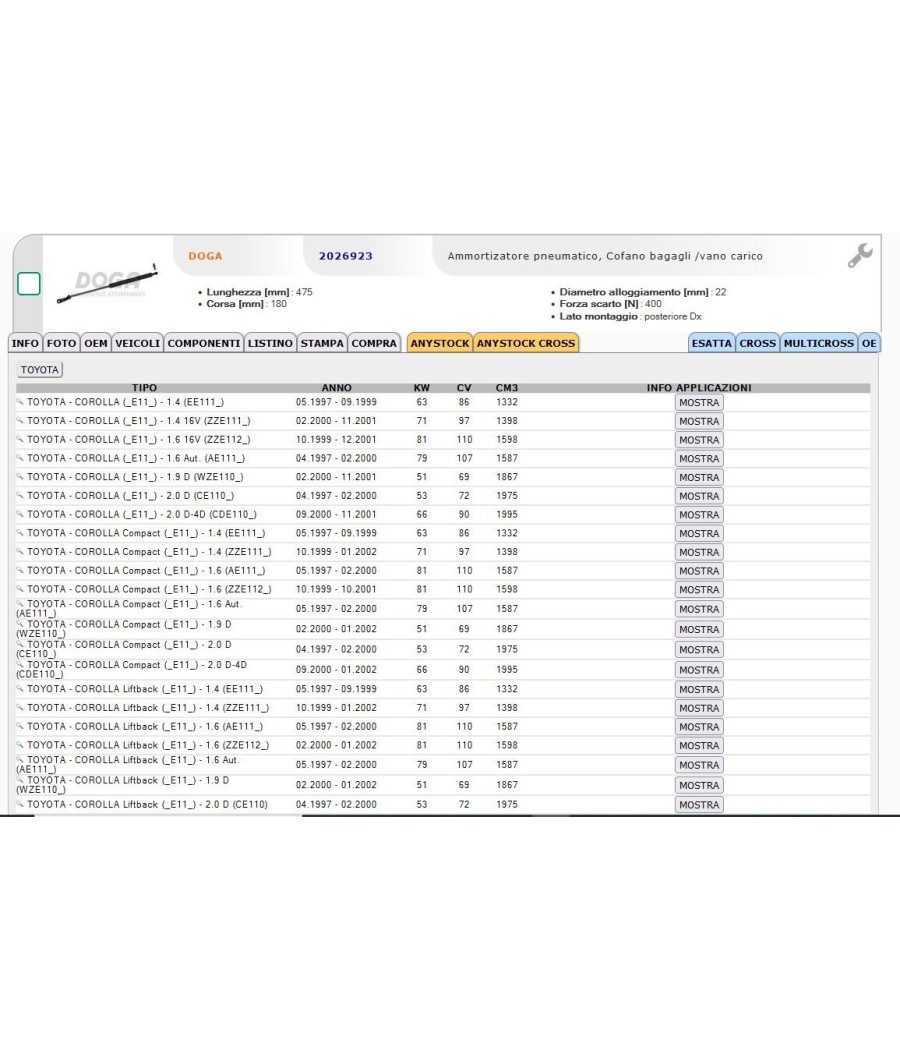This screenshot has height=1050, width=900.
Task: Click MOSTRA for Corolla Compact 1.4 (EE111_)
Action: 699,534
